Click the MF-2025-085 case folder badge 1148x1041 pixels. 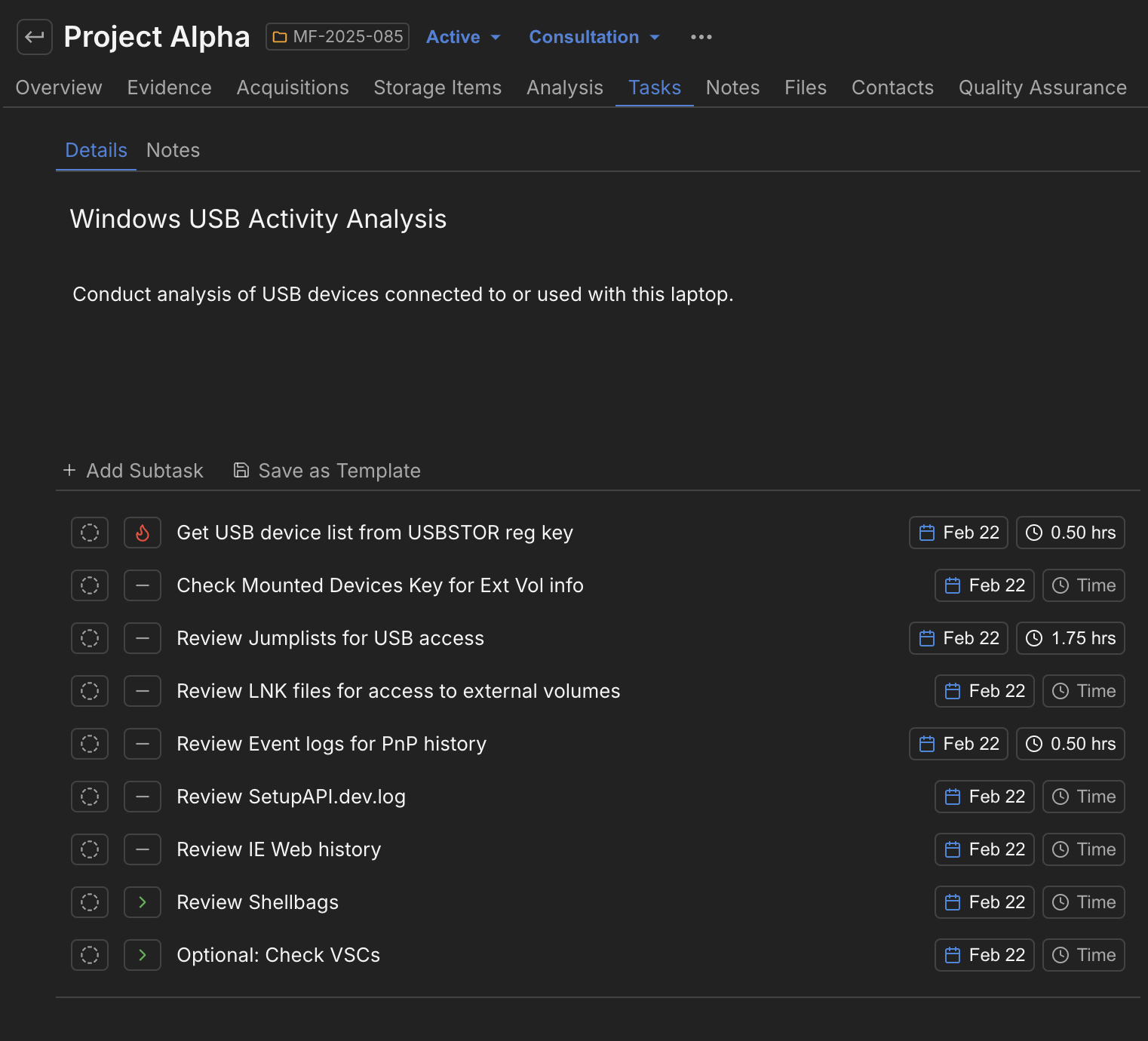click(x=337, y=37)
